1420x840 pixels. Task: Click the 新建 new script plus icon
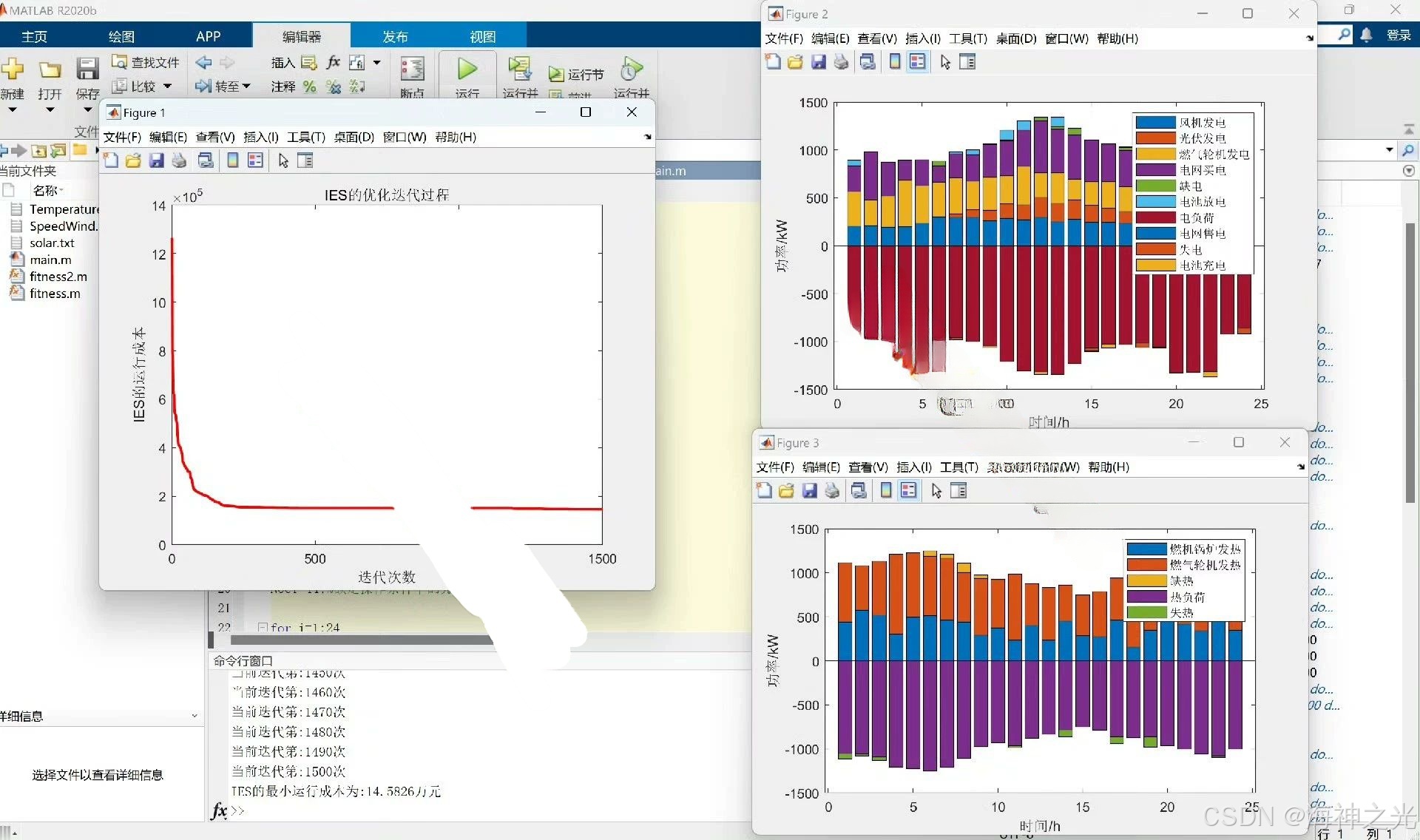[13, 70]
